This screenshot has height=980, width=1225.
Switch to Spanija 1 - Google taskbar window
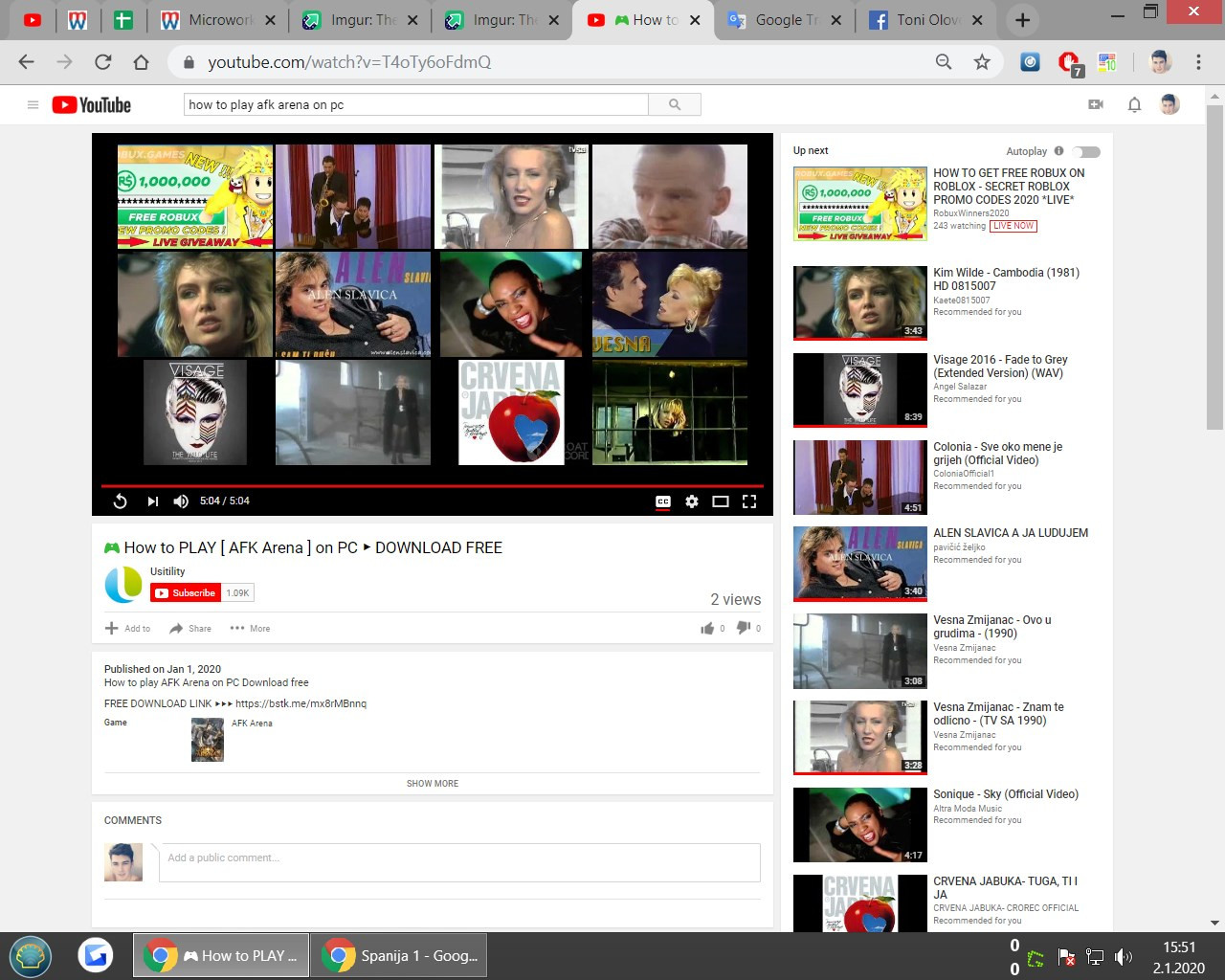tap(399, 955)
